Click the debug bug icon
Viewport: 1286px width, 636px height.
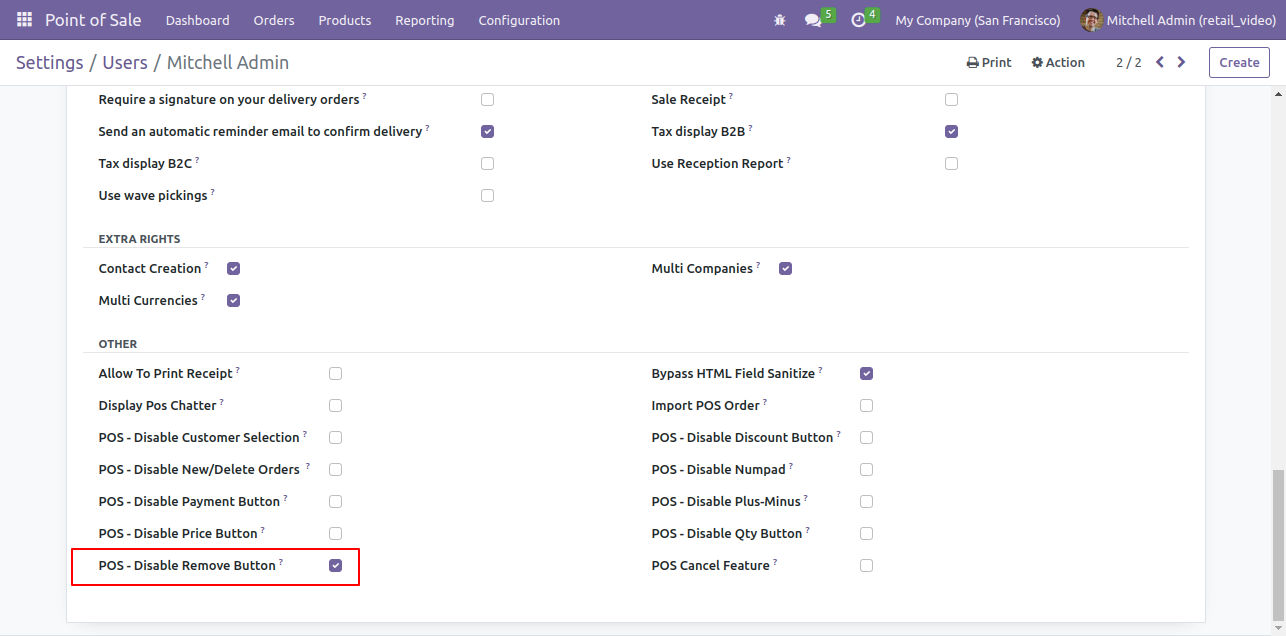point(780,20)
